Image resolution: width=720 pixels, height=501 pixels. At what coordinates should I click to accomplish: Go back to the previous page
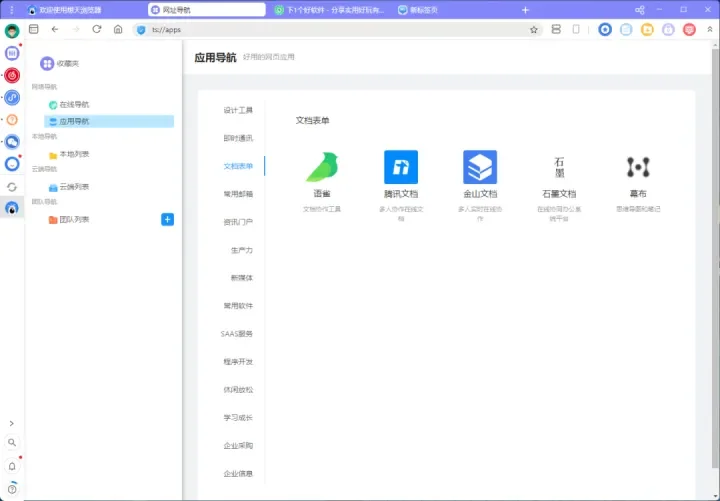pyautogui.click(x=55, y=29)
